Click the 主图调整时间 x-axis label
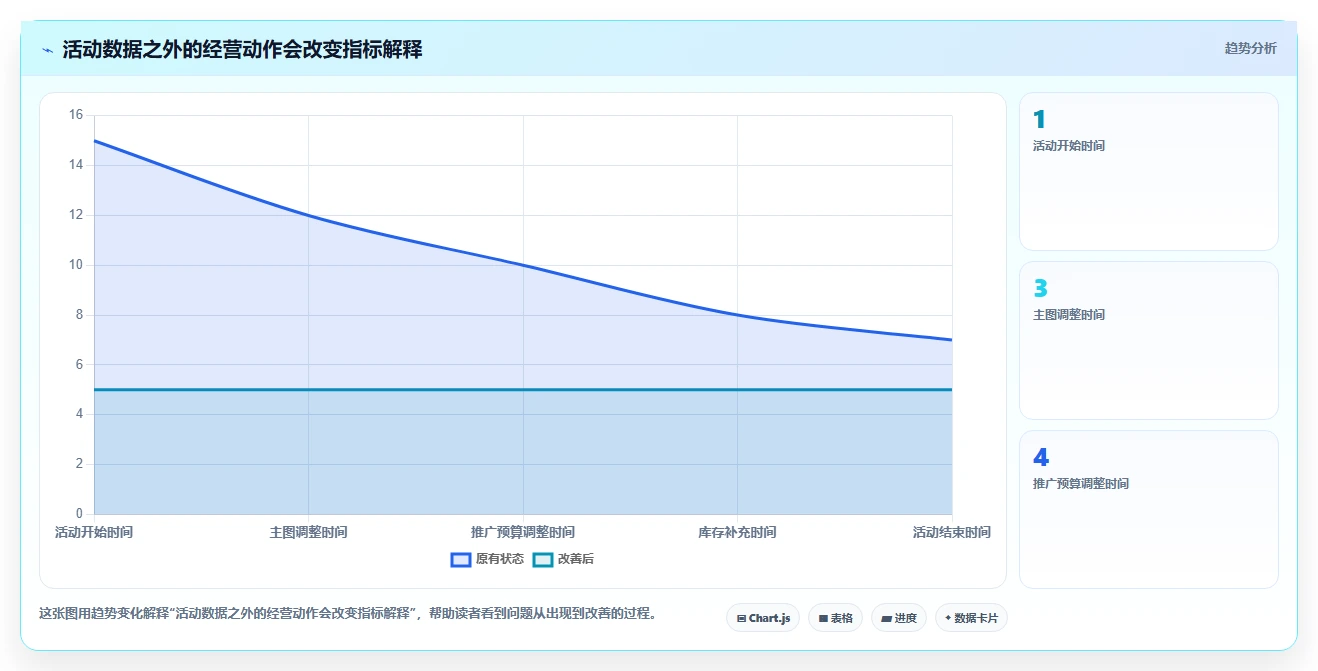Screen dimensions: 1318x671 tap(308, 532)
